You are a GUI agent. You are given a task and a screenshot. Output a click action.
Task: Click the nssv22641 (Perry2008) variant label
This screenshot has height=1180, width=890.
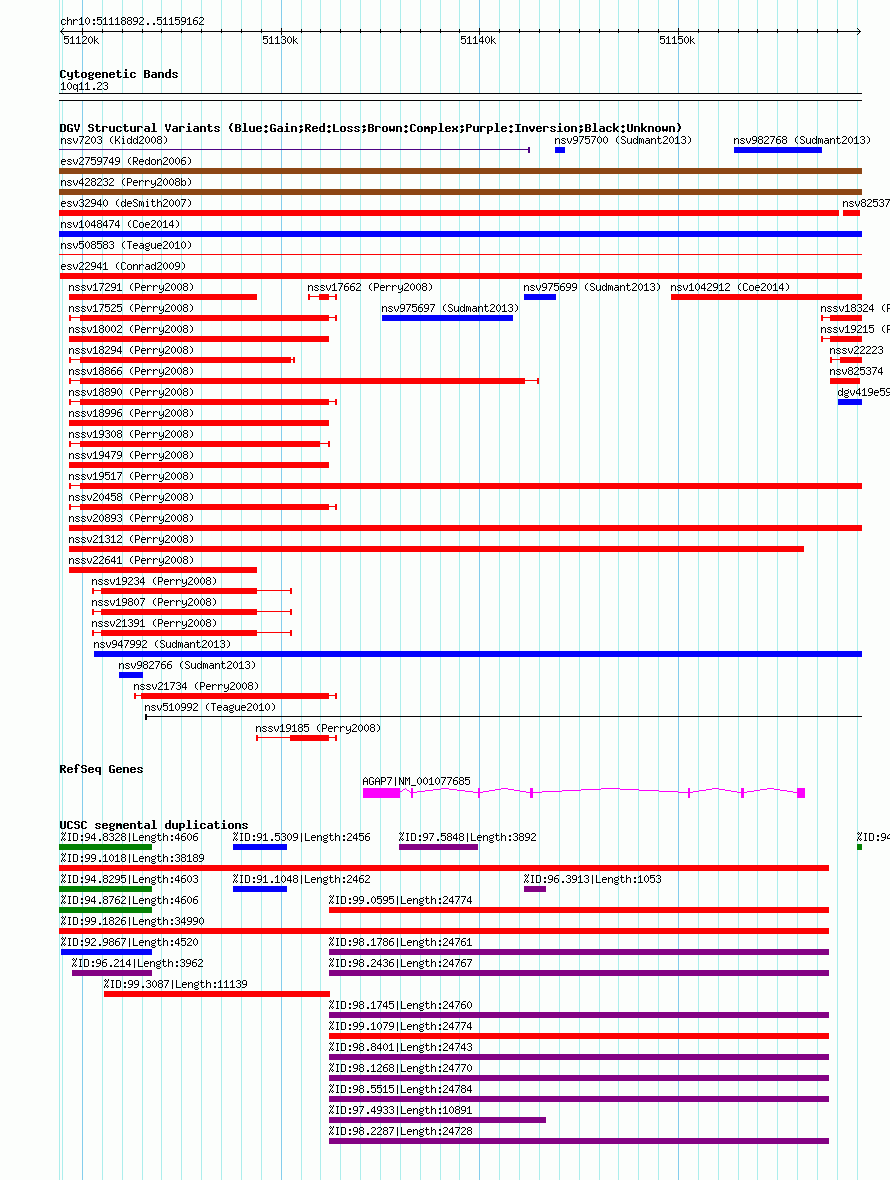[131, 561]
